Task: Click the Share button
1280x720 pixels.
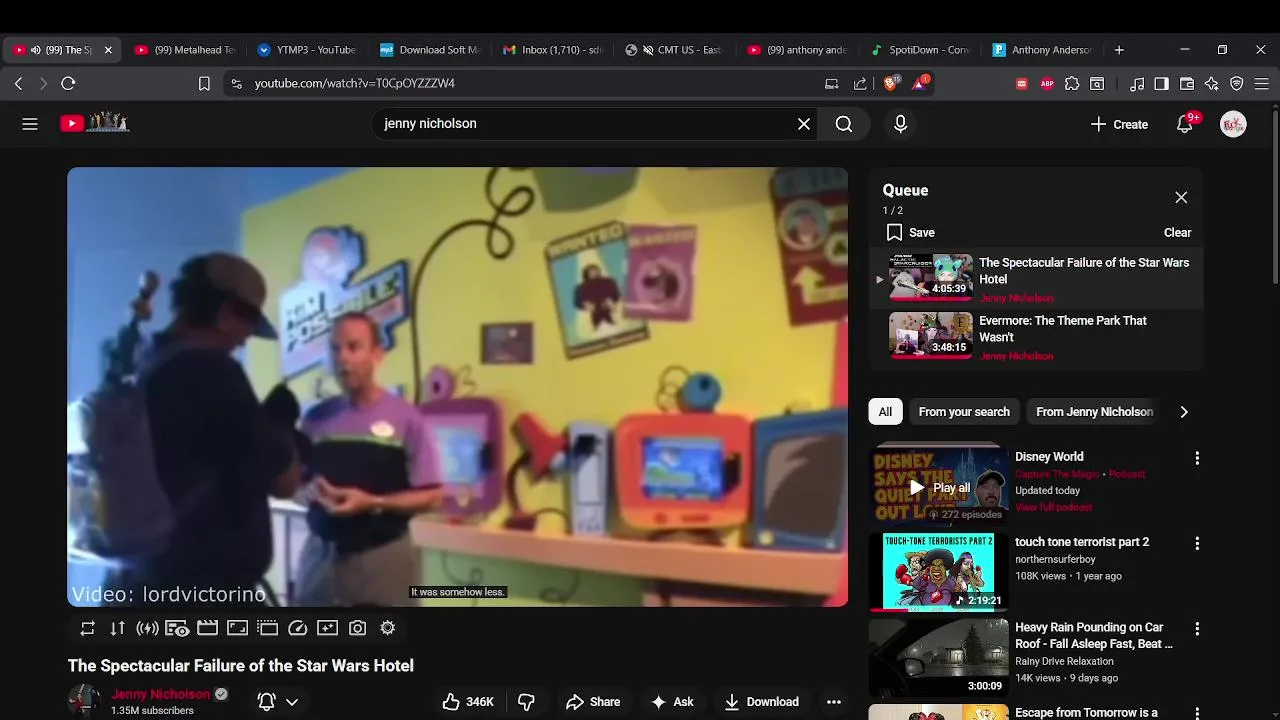Action: [593, 702]
